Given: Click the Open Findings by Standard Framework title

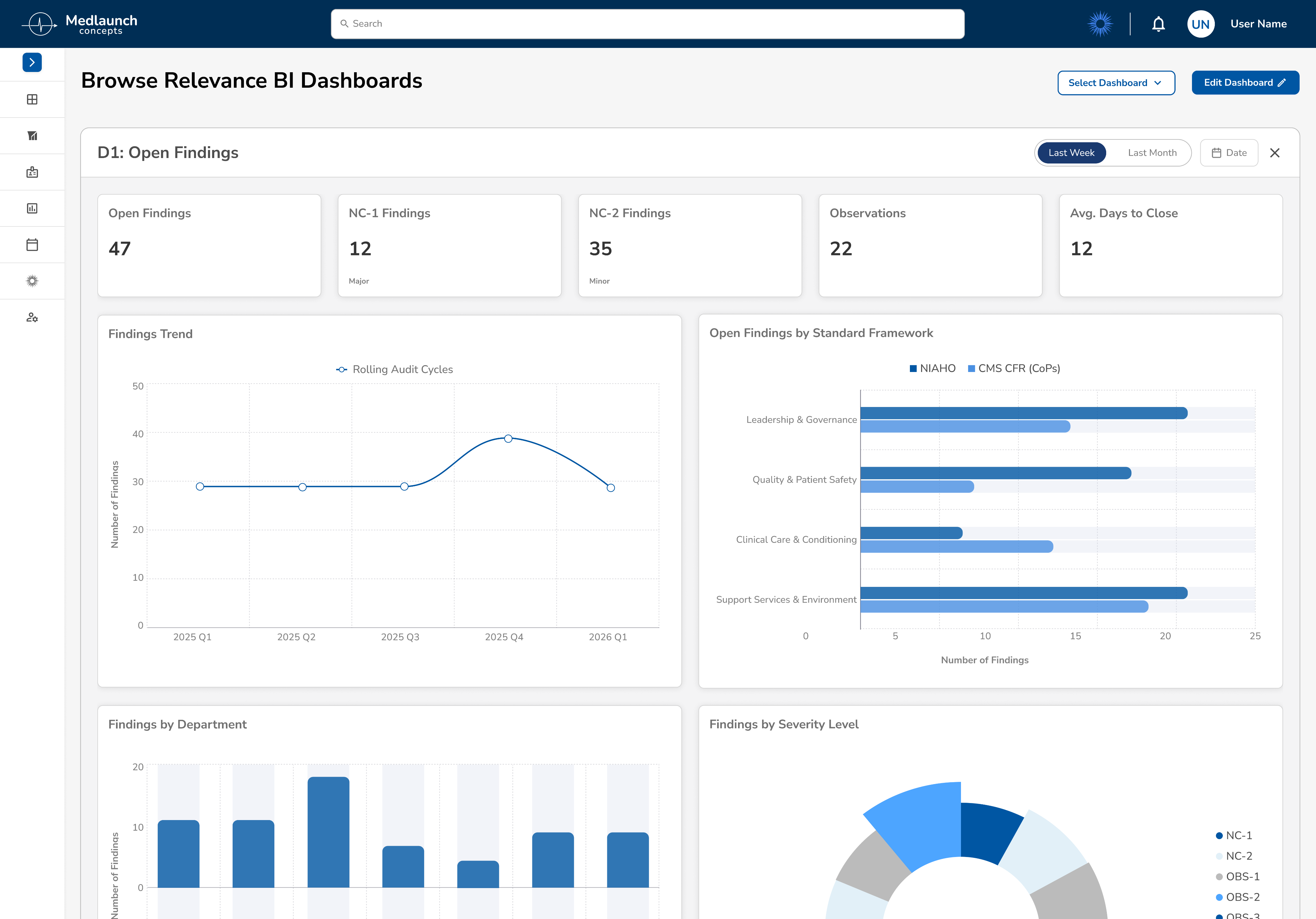Looking at the screenshot, I should coord(821,333).
